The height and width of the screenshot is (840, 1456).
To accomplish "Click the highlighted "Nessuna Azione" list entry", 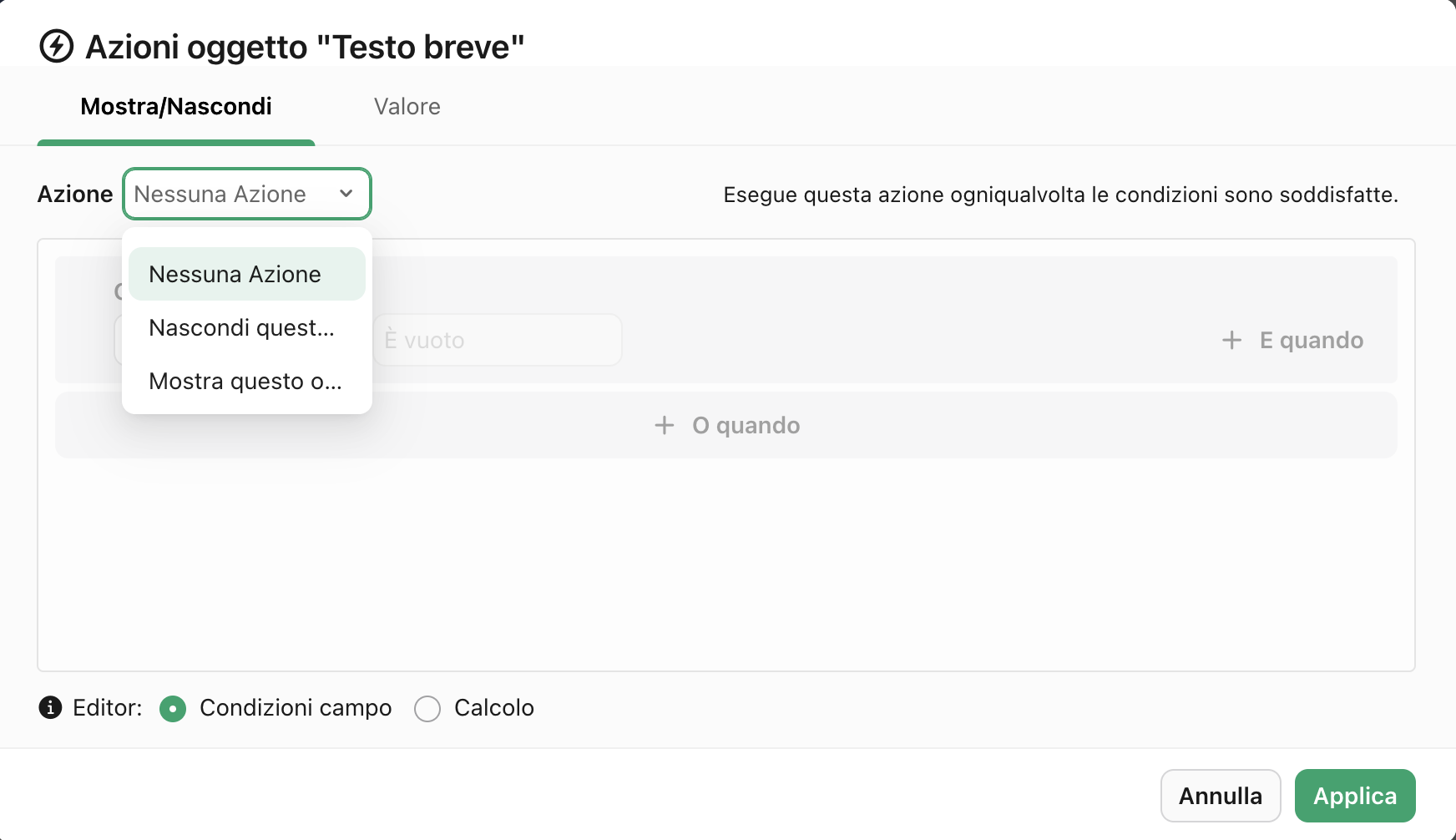I will [x=235, y=274].
